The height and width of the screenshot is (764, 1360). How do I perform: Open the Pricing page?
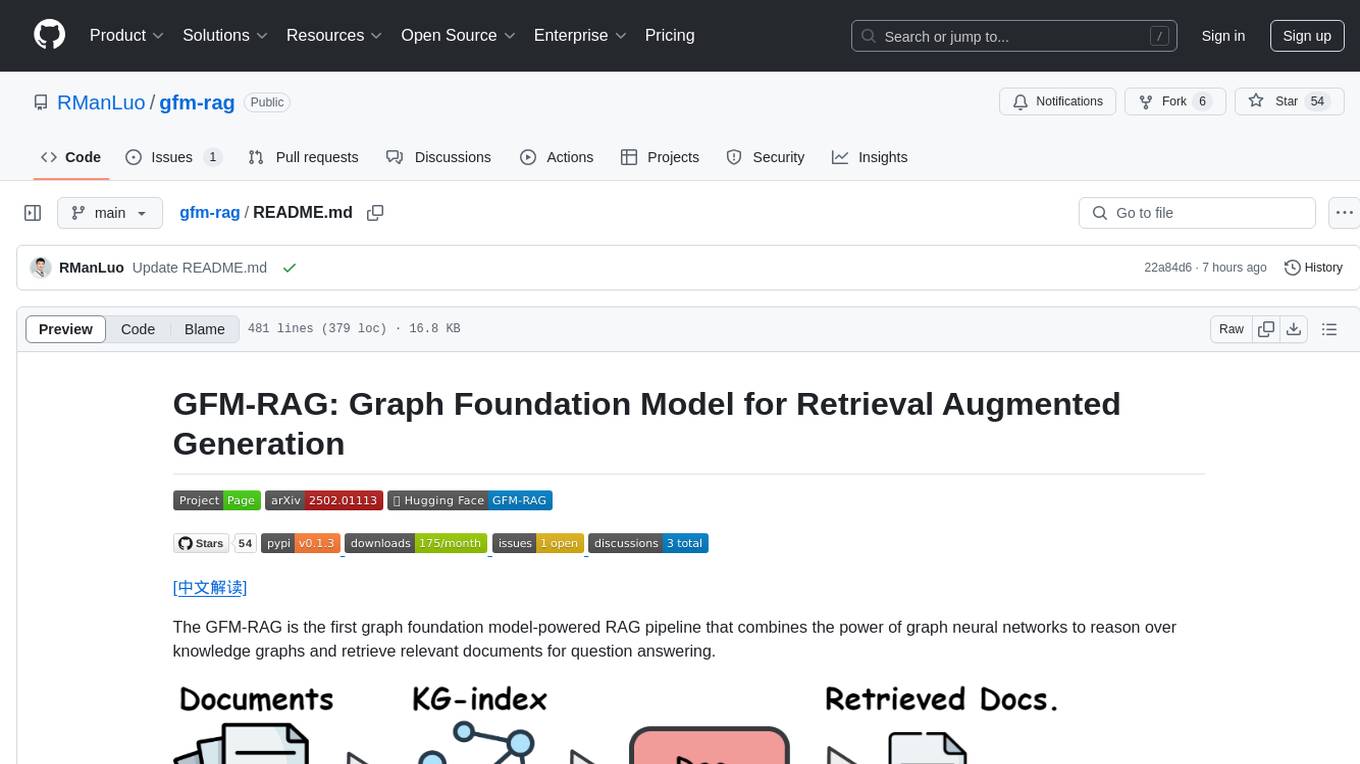pos(670,35)
